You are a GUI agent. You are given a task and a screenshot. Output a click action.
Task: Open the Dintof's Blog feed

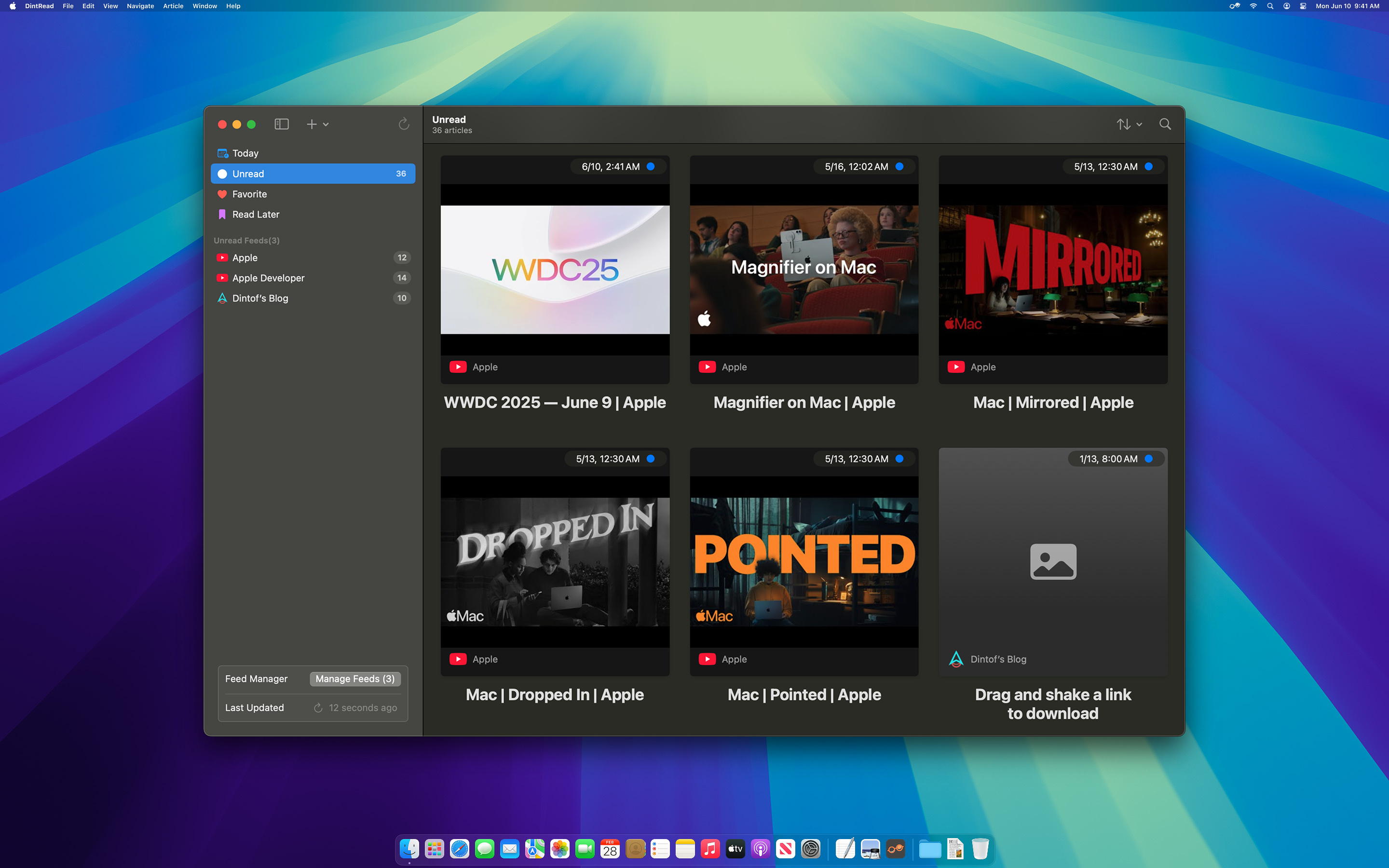pyautogui.click(x=260, y=298)
